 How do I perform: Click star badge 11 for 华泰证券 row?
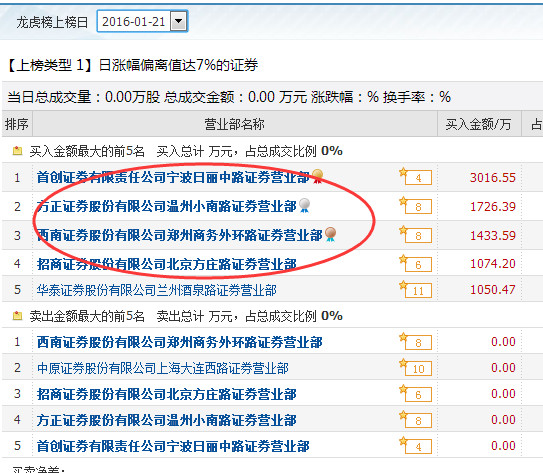click(416, 289)
